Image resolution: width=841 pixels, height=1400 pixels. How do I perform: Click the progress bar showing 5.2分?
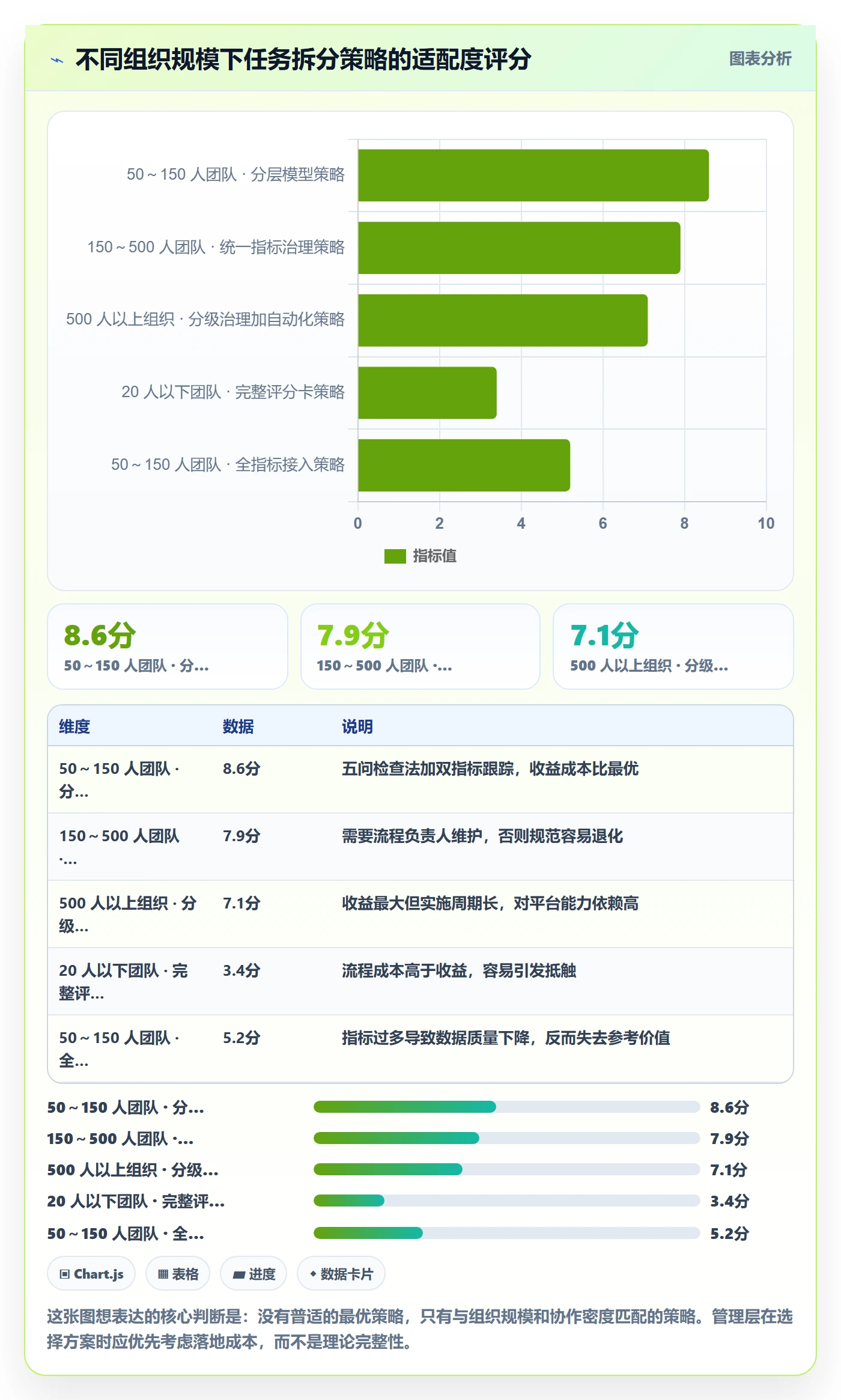506,1233
